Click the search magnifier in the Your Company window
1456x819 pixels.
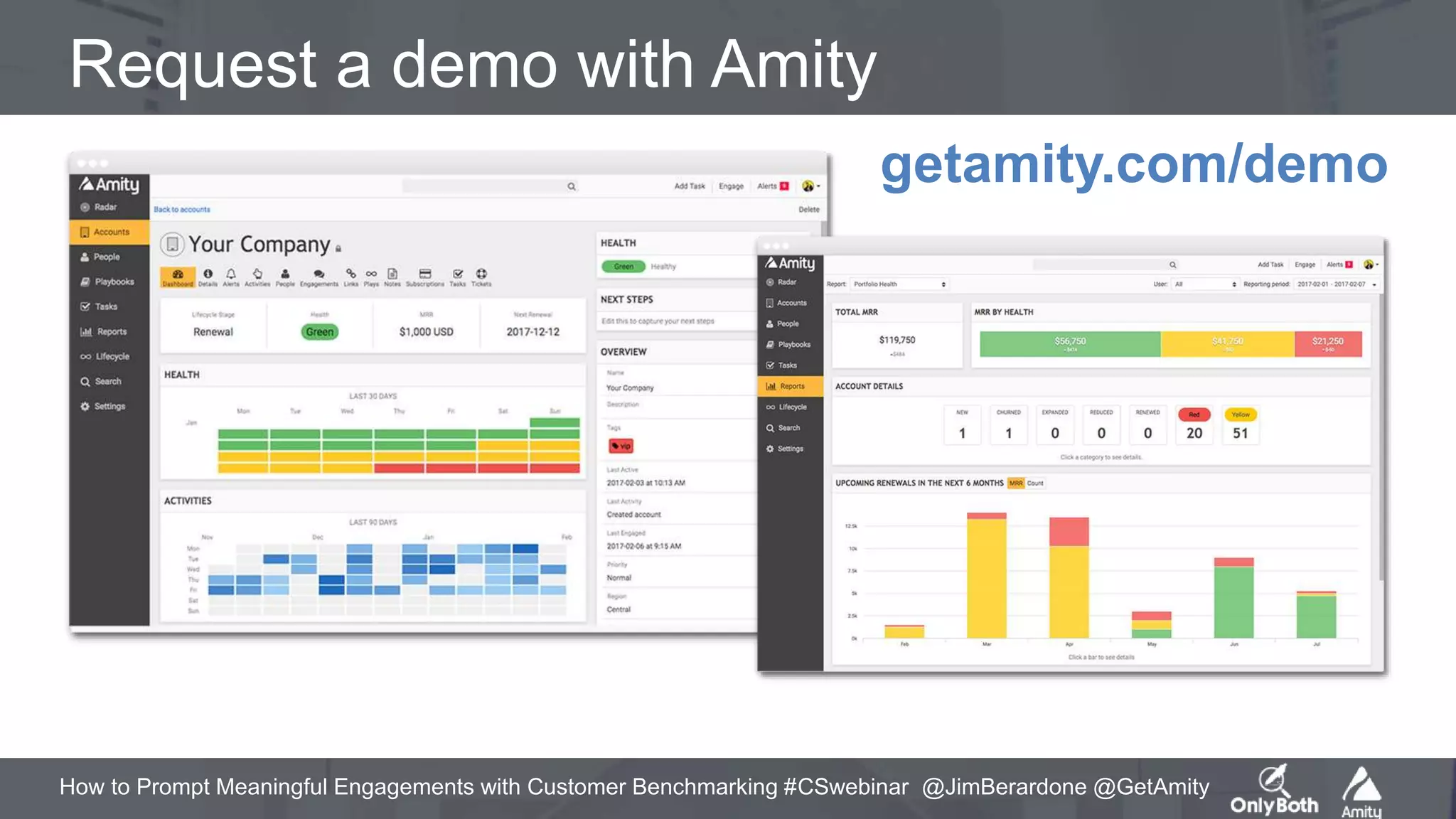[572, 186]
